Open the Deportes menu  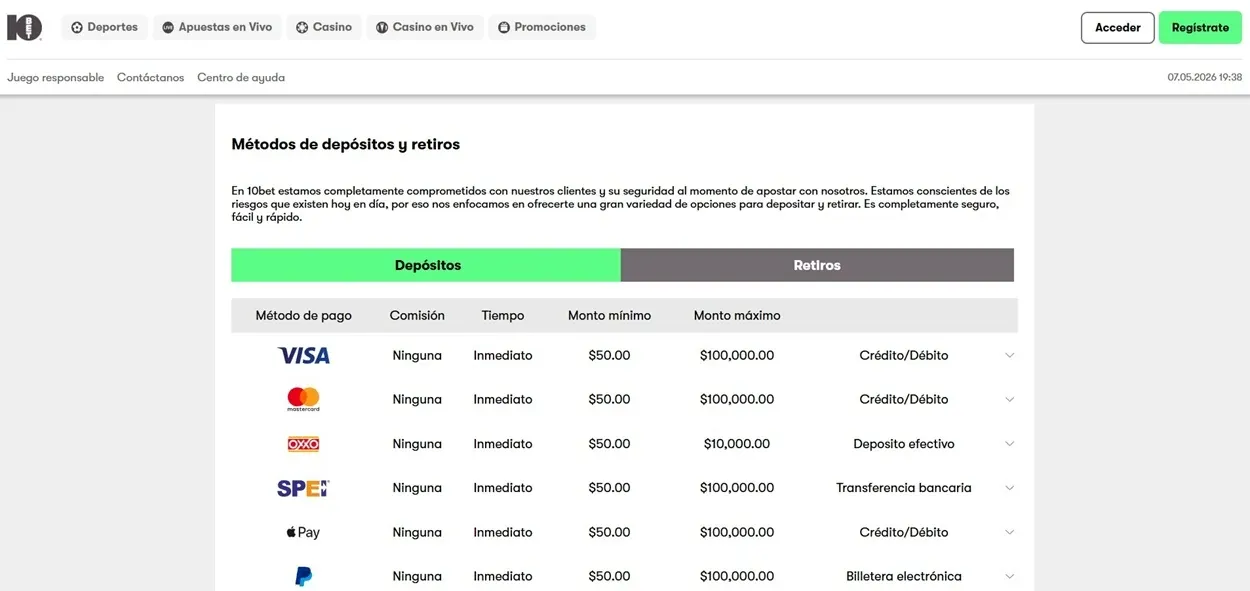(x=105, y=27)
